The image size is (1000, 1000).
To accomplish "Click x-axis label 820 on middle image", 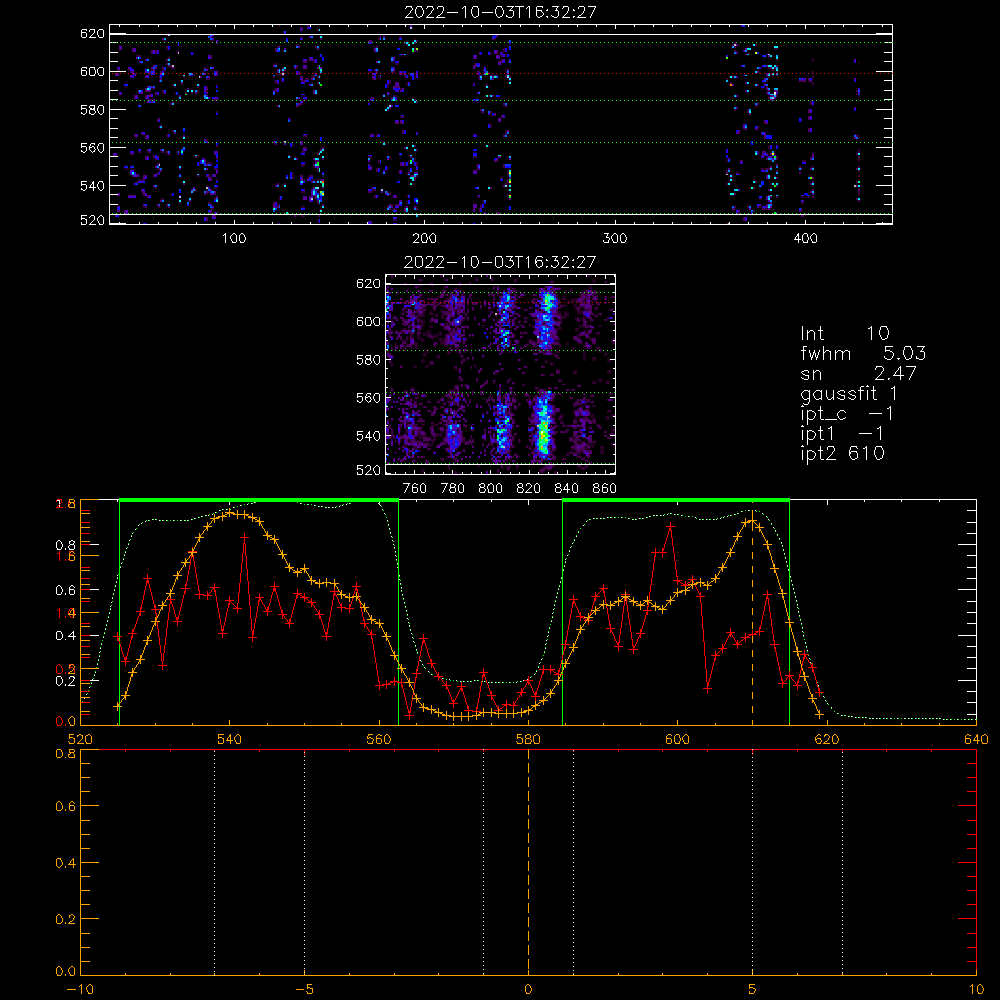I will click(x=529, y=489).
